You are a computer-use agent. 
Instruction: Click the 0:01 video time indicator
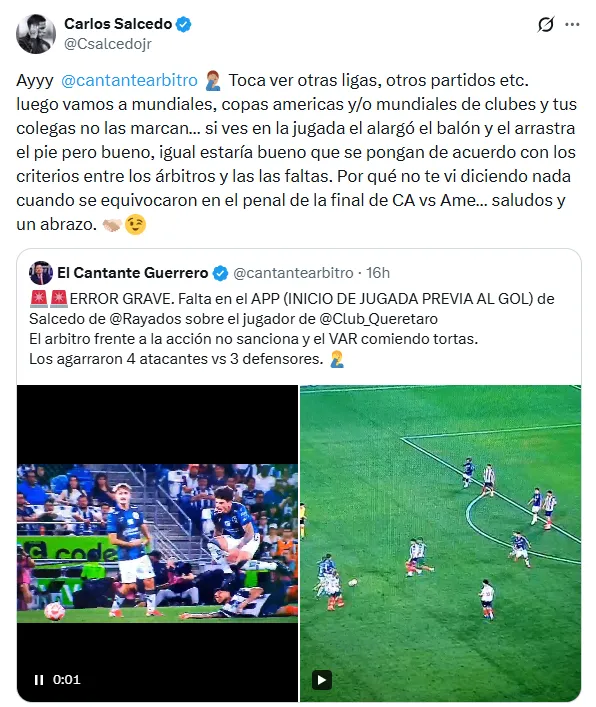point(67,679)
